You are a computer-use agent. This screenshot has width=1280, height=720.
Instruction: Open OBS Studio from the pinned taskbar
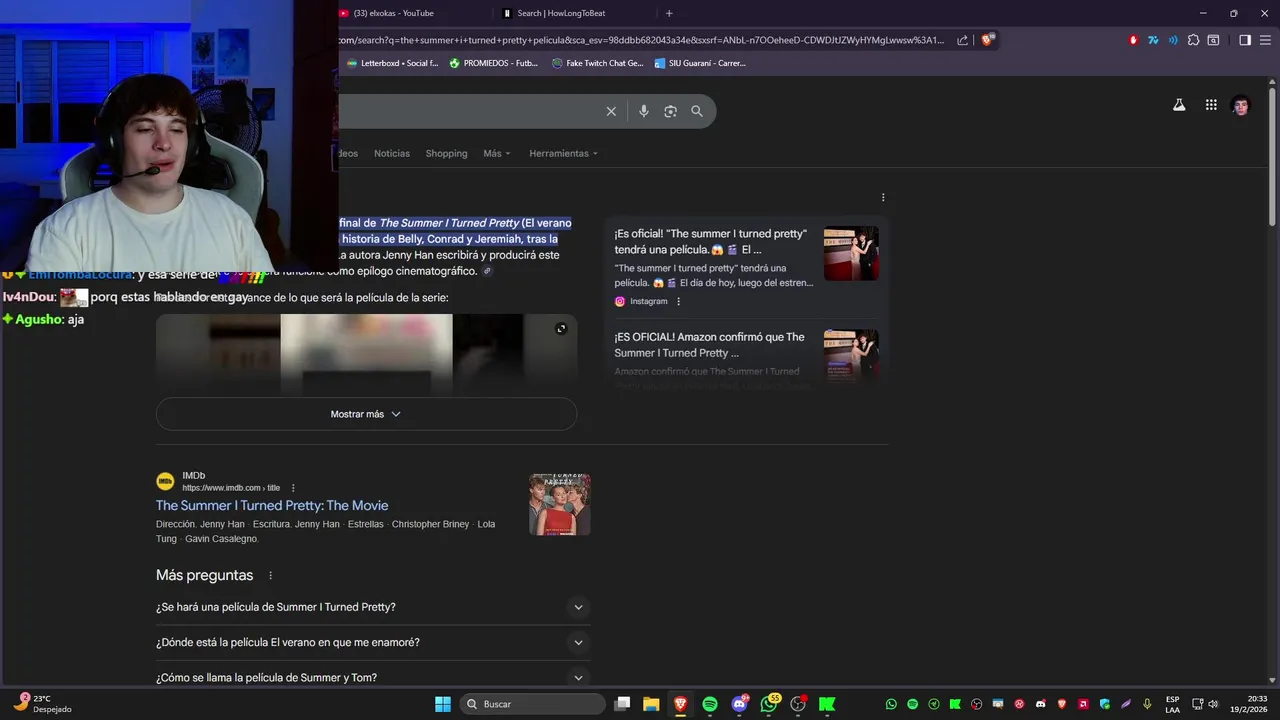[x=798, y=704]
